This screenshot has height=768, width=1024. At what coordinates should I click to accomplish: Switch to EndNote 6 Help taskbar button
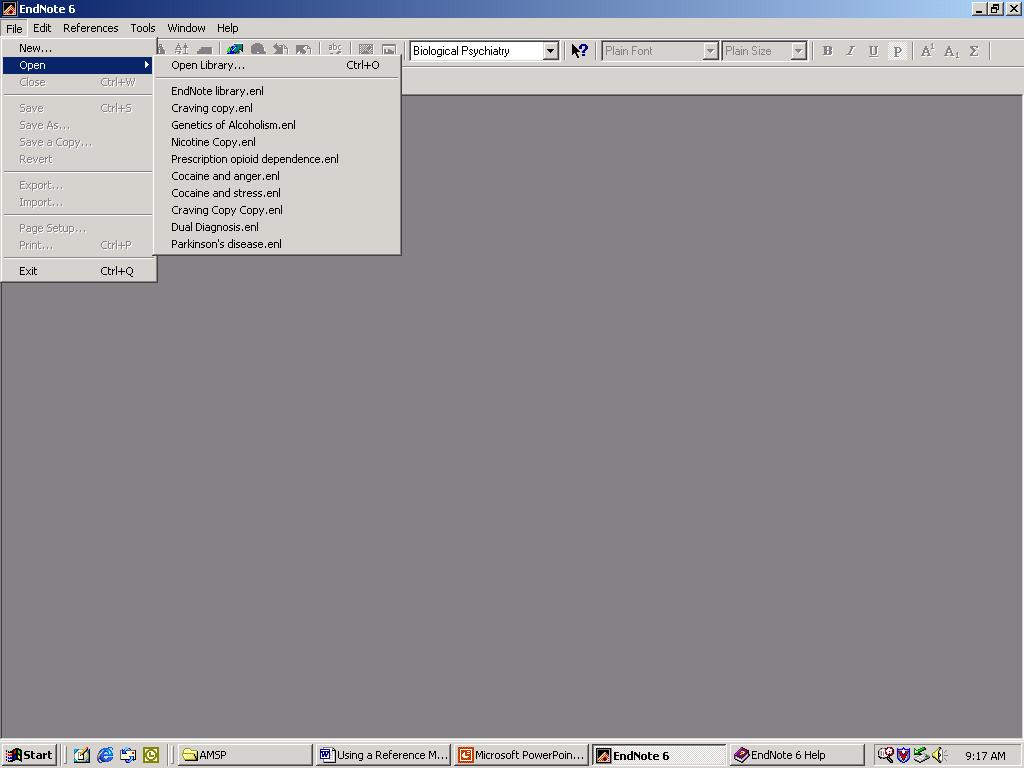coord(797,755)
